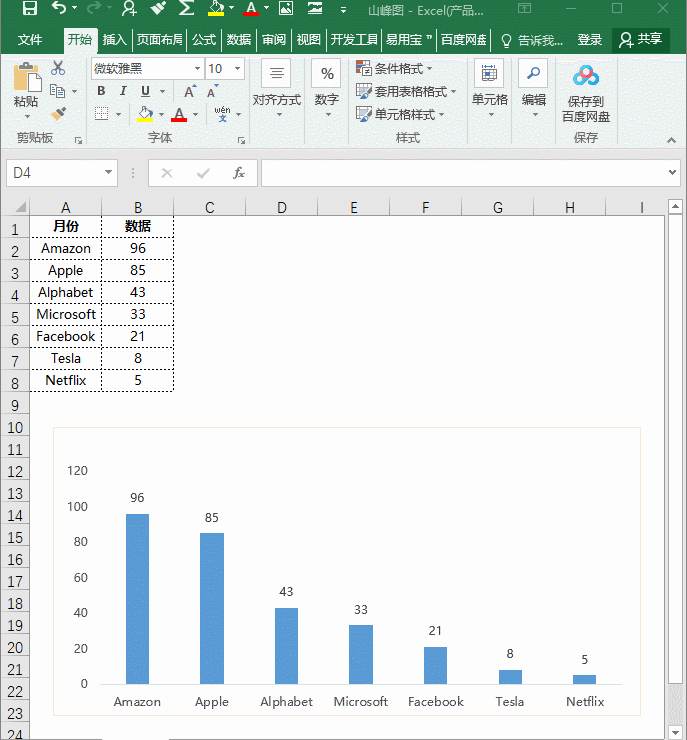Click the Format Painter brush in clipboard group
The width and height of the screenshot is (687, 740).
pos(58,114)
